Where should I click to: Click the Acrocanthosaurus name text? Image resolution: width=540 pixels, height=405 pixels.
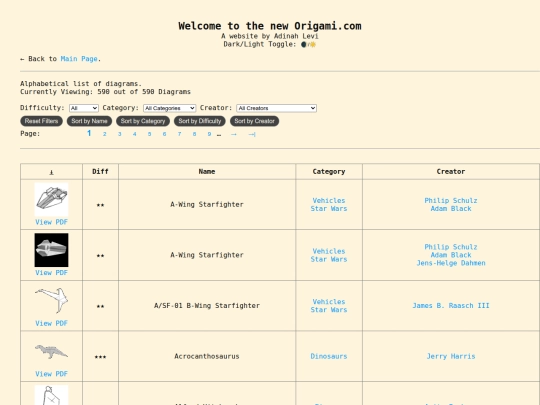(x=207, y=356)
